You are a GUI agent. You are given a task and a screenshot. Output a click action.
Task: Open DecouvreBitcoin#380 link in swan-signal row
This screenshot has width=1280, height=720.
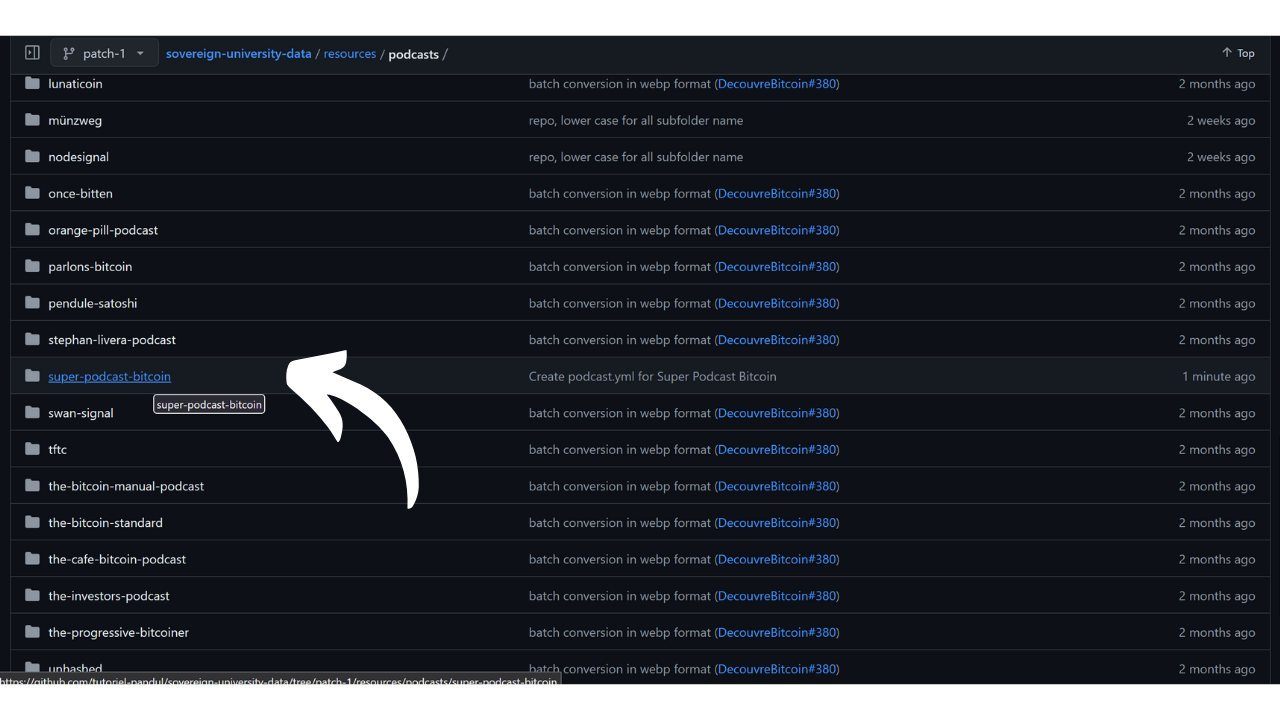click(x=777, y=413)
